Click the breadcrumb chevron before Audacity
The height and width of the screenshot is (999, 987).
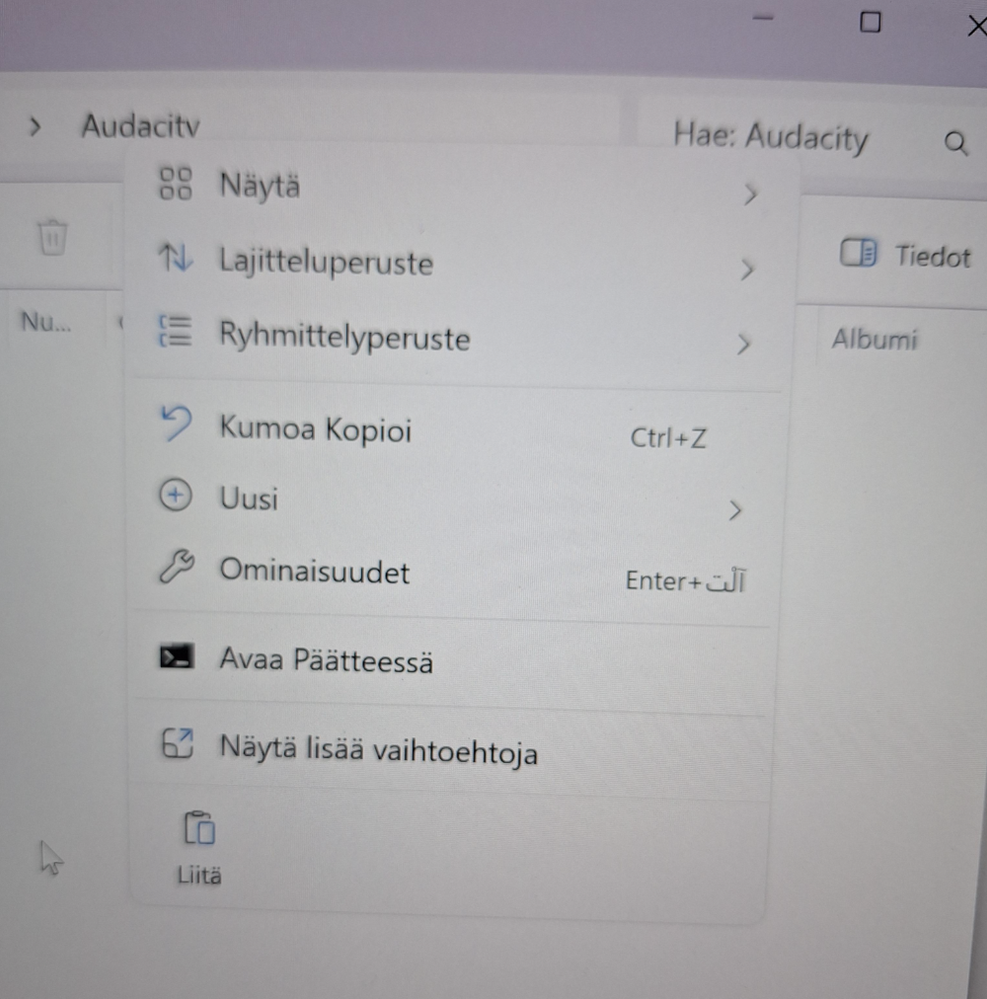coord(36,127)
